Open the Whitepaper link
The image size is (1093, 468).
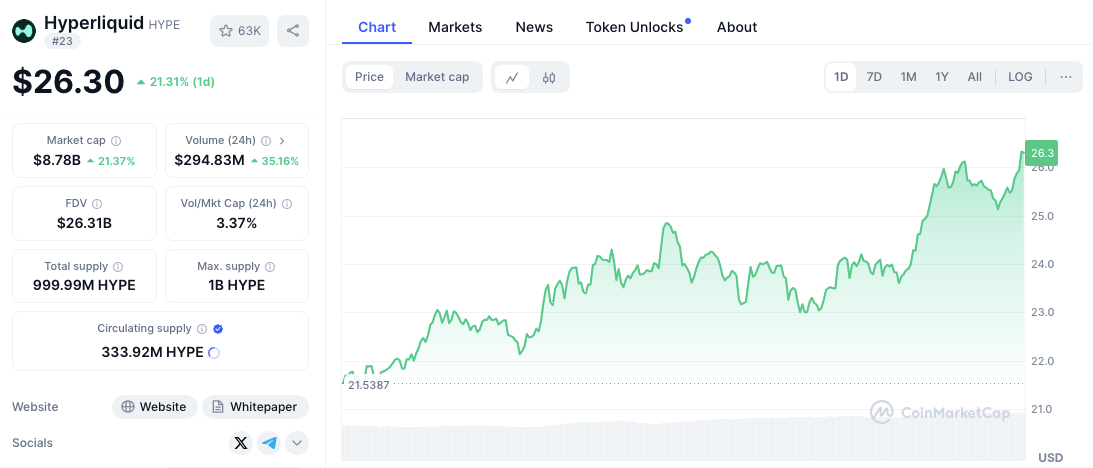tap(255, 407)
